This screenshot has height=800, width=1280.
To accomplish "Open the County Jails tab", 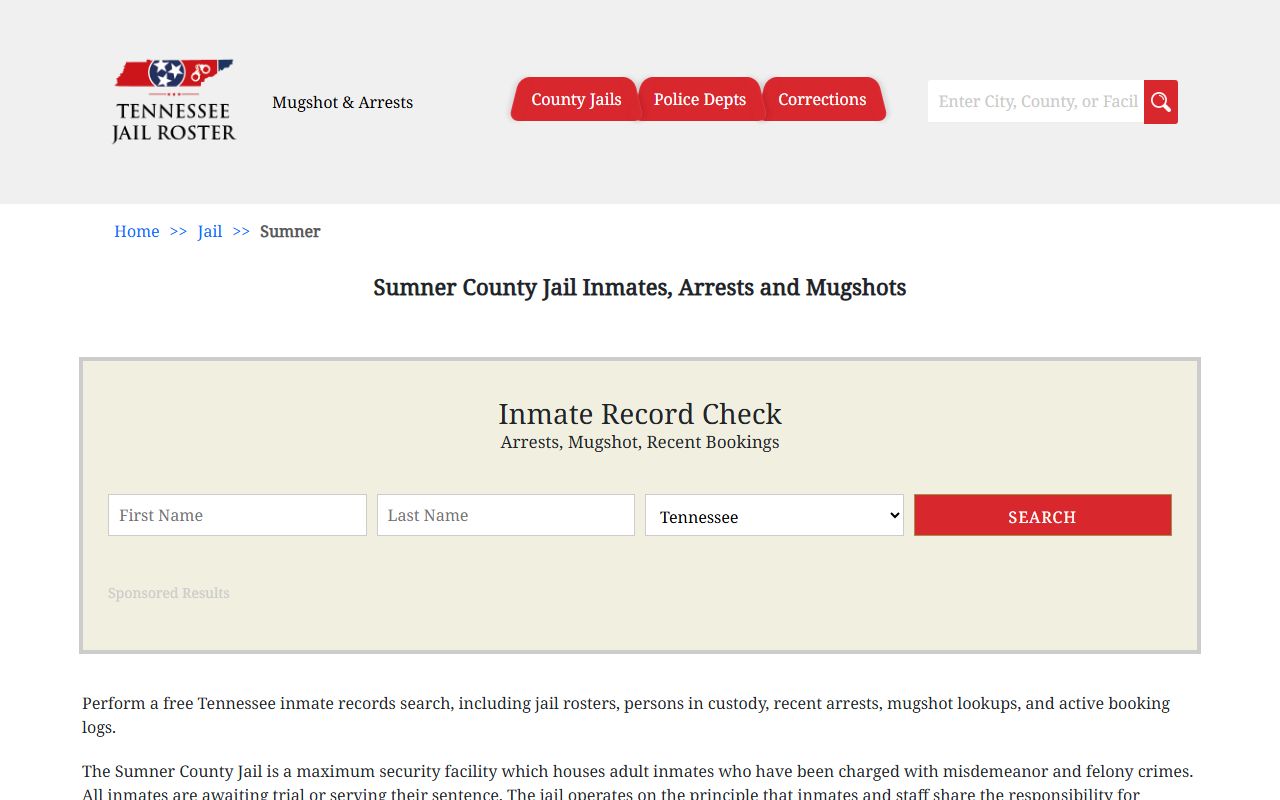I will pos(576,99).
